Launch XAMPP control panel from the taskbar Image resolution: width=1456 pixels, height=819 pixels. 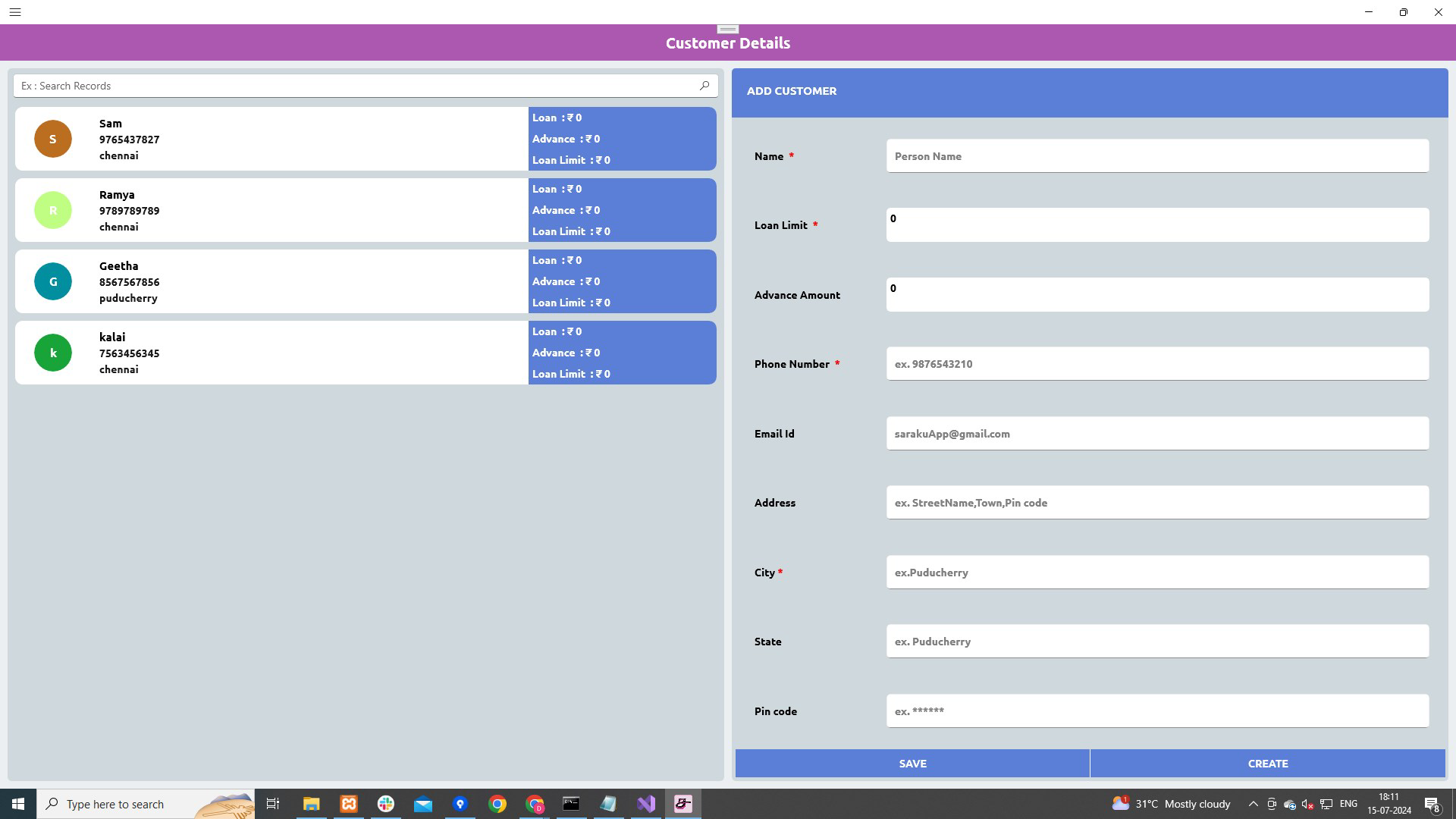click(x=348, y=804)
